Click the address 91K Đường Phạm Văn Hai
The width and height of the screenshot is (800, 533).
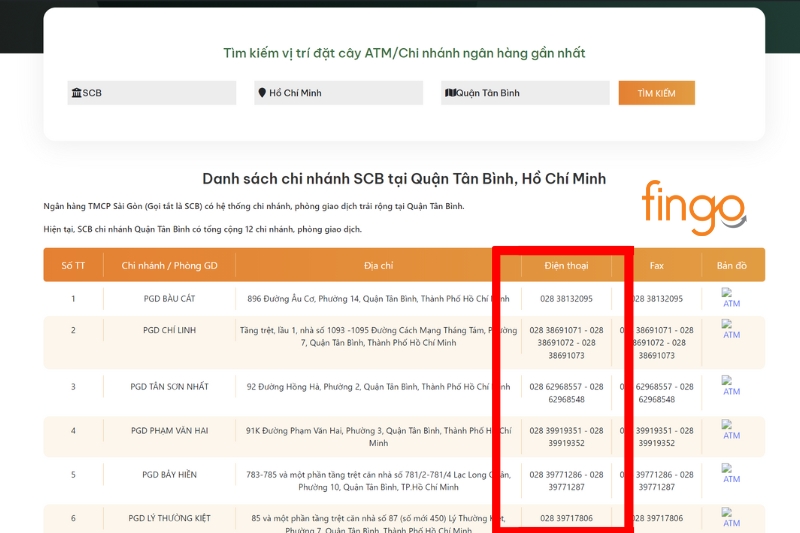[379, 437]
